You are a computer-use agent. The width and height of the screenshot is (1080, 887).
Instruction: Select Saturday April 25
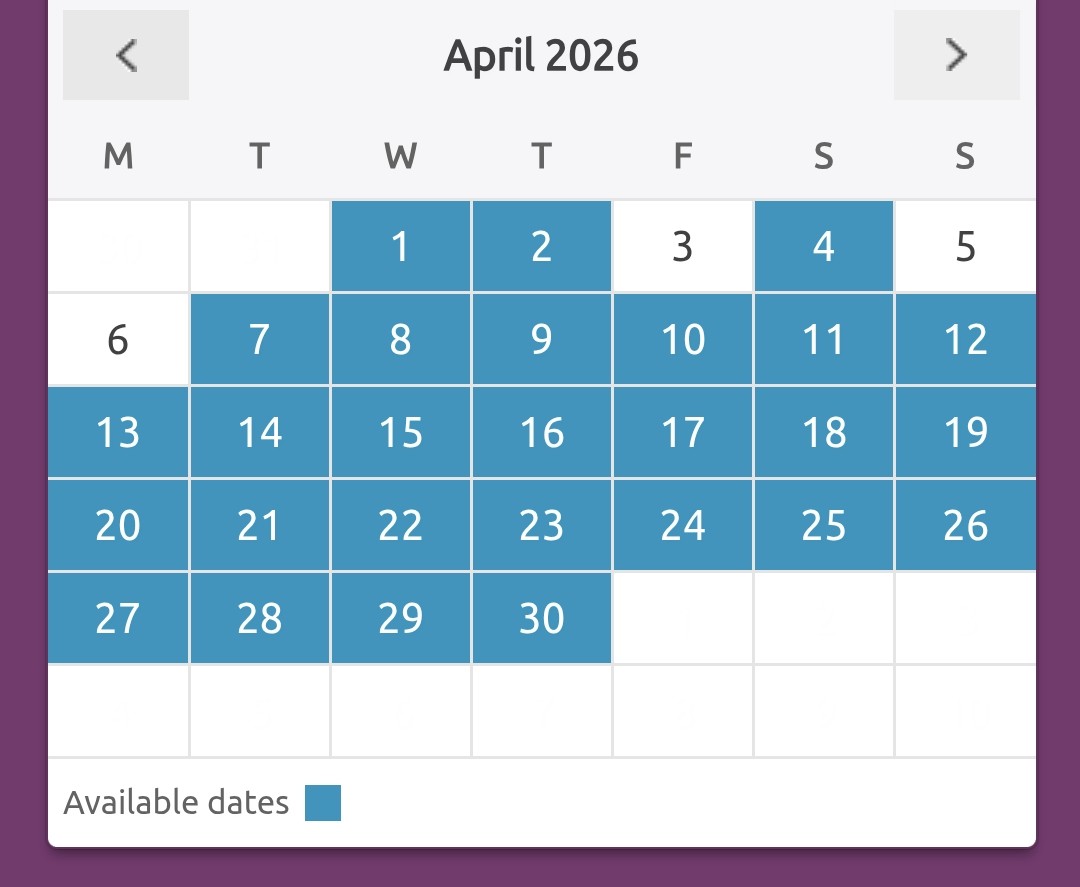[823, 525]
